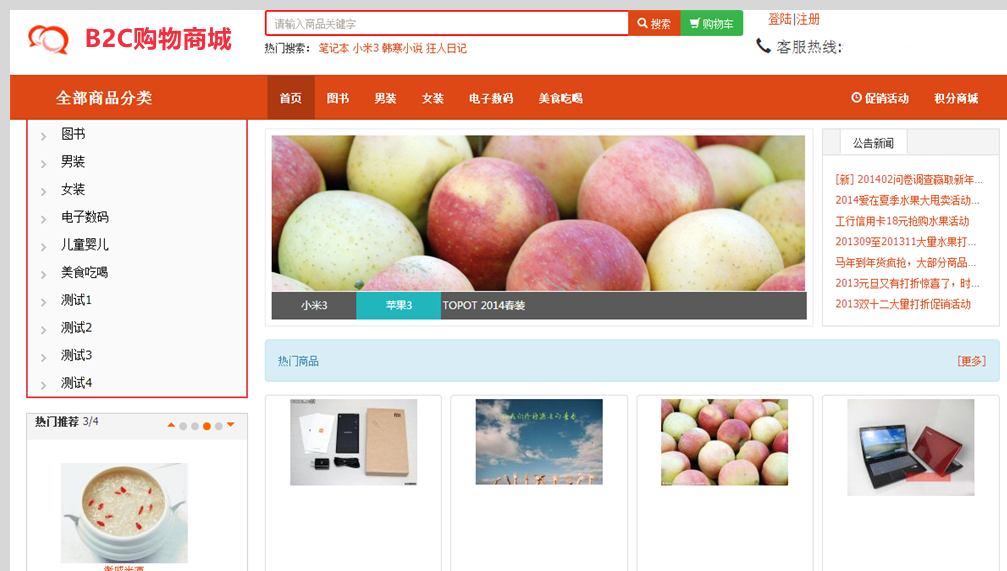The image size is (1007, 571).
Task: Expand the 美食吃喝 category chevron
Action: pyautogui.click(x=44, y=274)
